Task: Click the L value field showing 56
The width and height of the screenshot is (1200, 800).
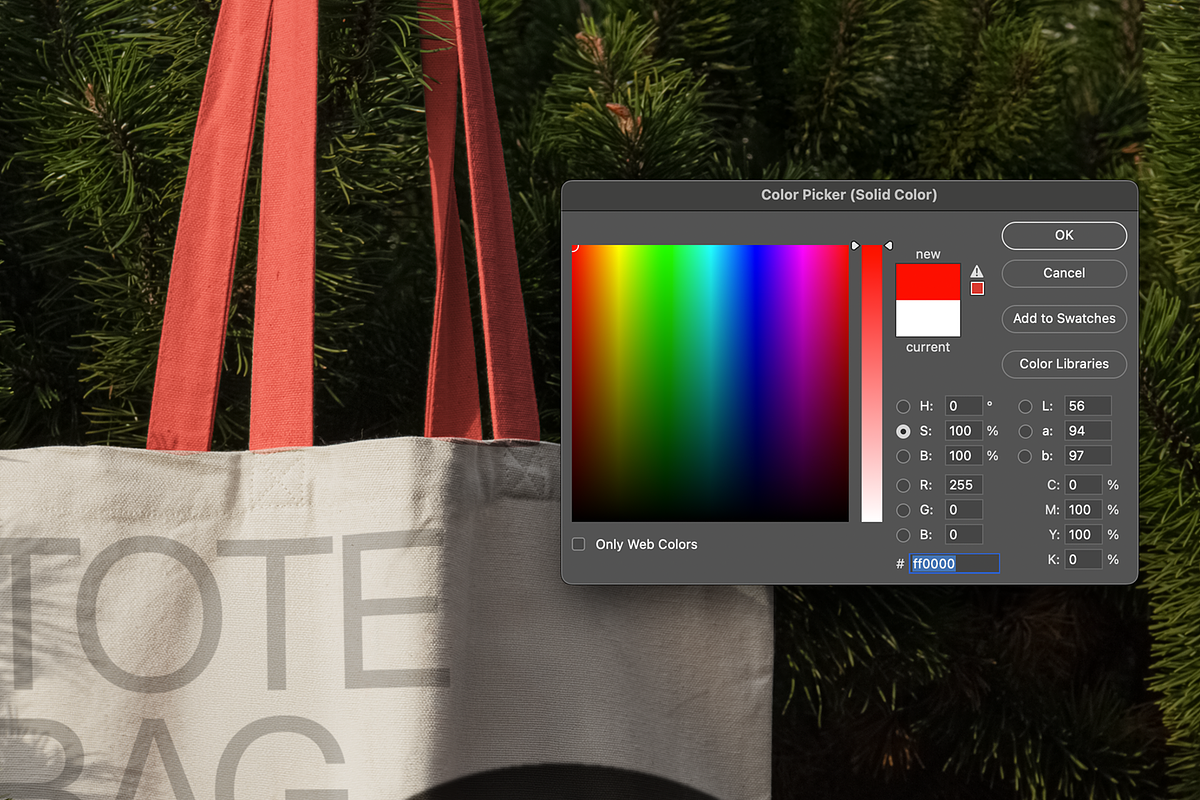Action: tap(1088, 406)
